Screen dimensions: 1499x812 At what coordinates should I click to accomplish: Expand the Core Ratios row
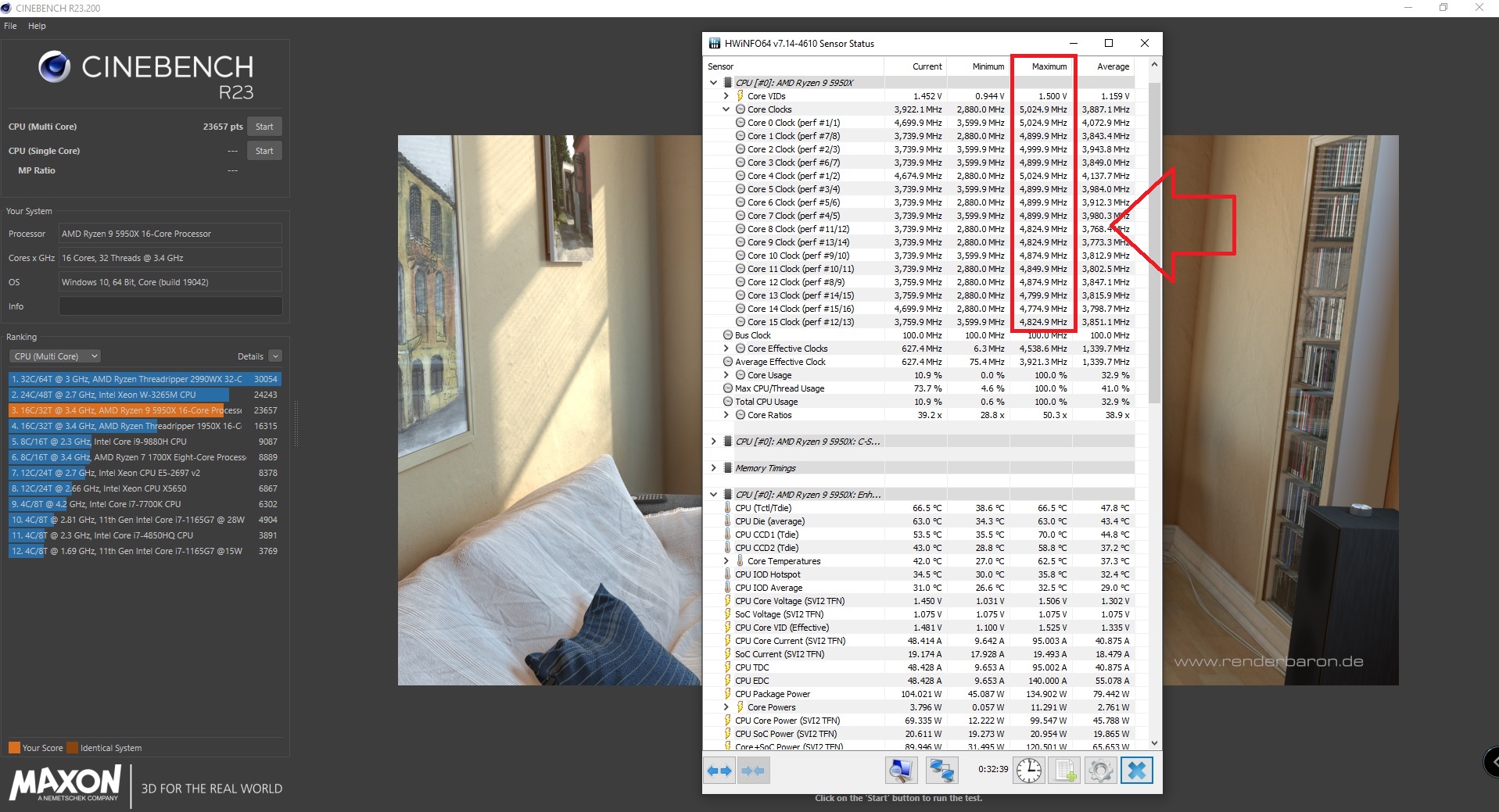click(726, 415)
